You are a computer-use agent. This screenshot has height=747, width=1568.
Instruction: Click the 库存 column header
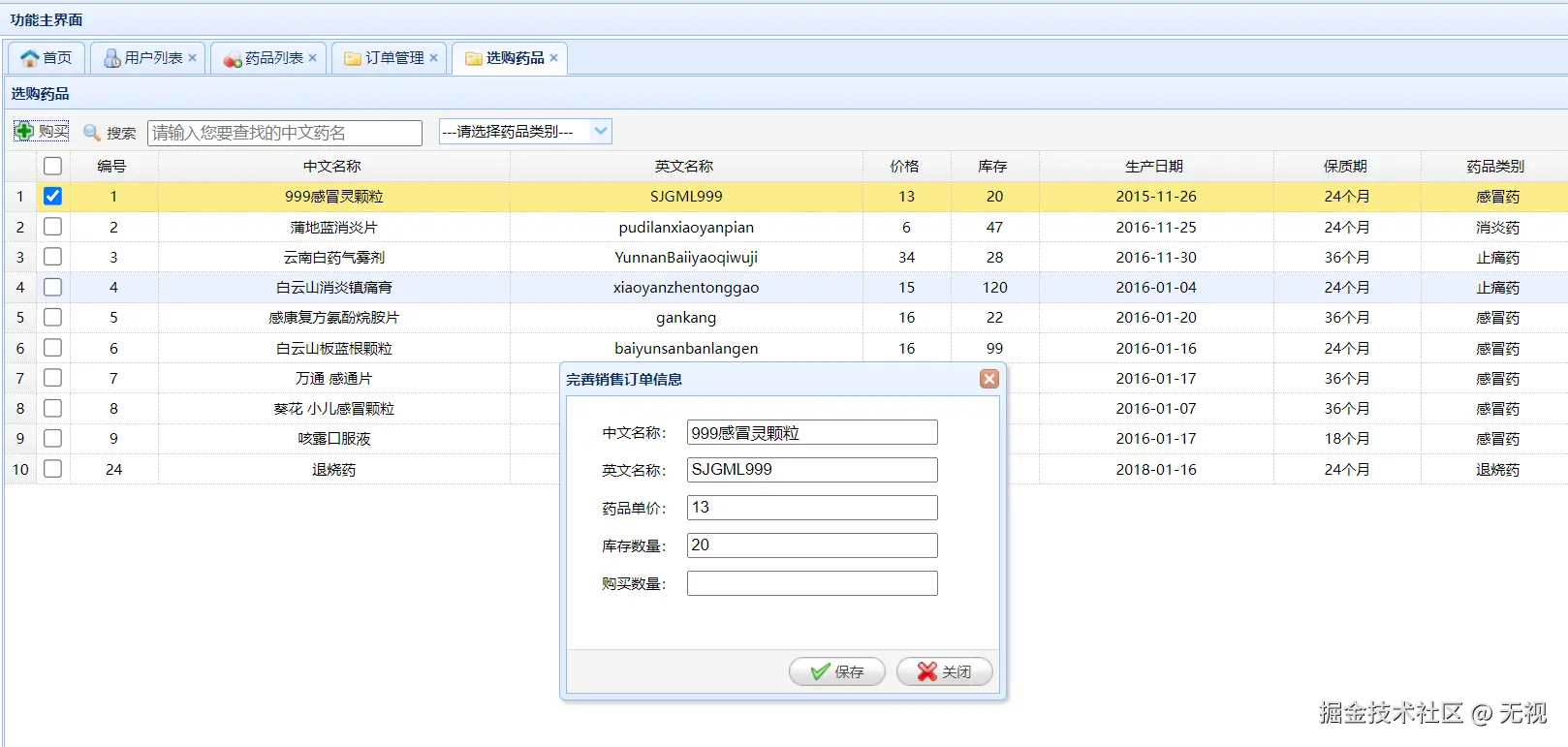(x=993, y=166)
